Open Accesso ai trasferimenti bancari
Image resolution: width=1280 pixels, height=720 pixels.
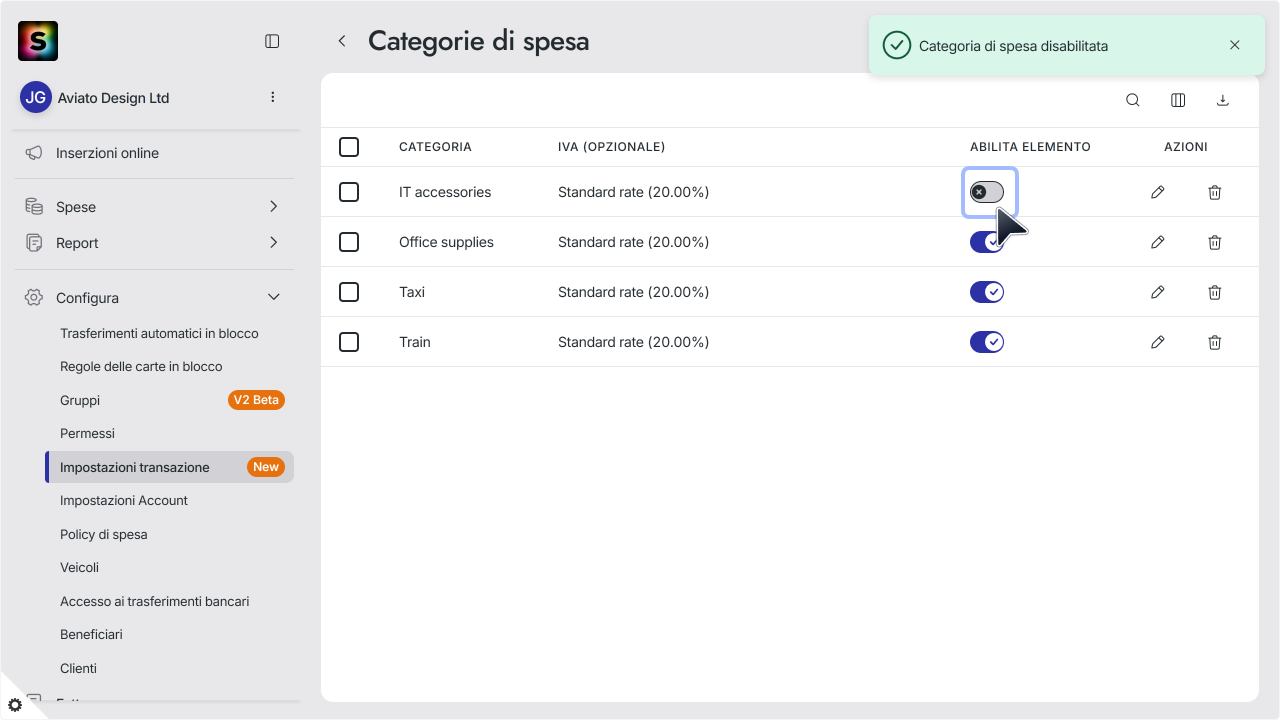pos(155,601)
